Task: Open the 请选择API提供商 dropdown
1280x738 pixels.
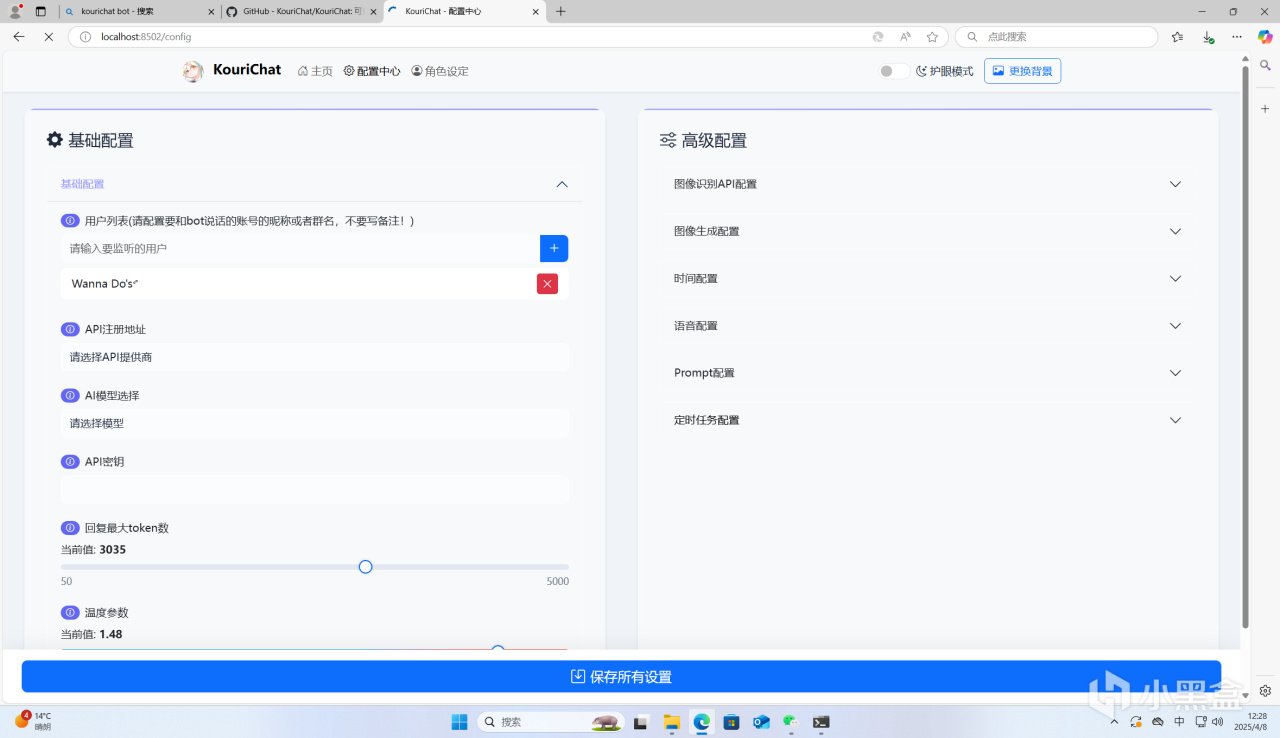Action: [315, 357]
